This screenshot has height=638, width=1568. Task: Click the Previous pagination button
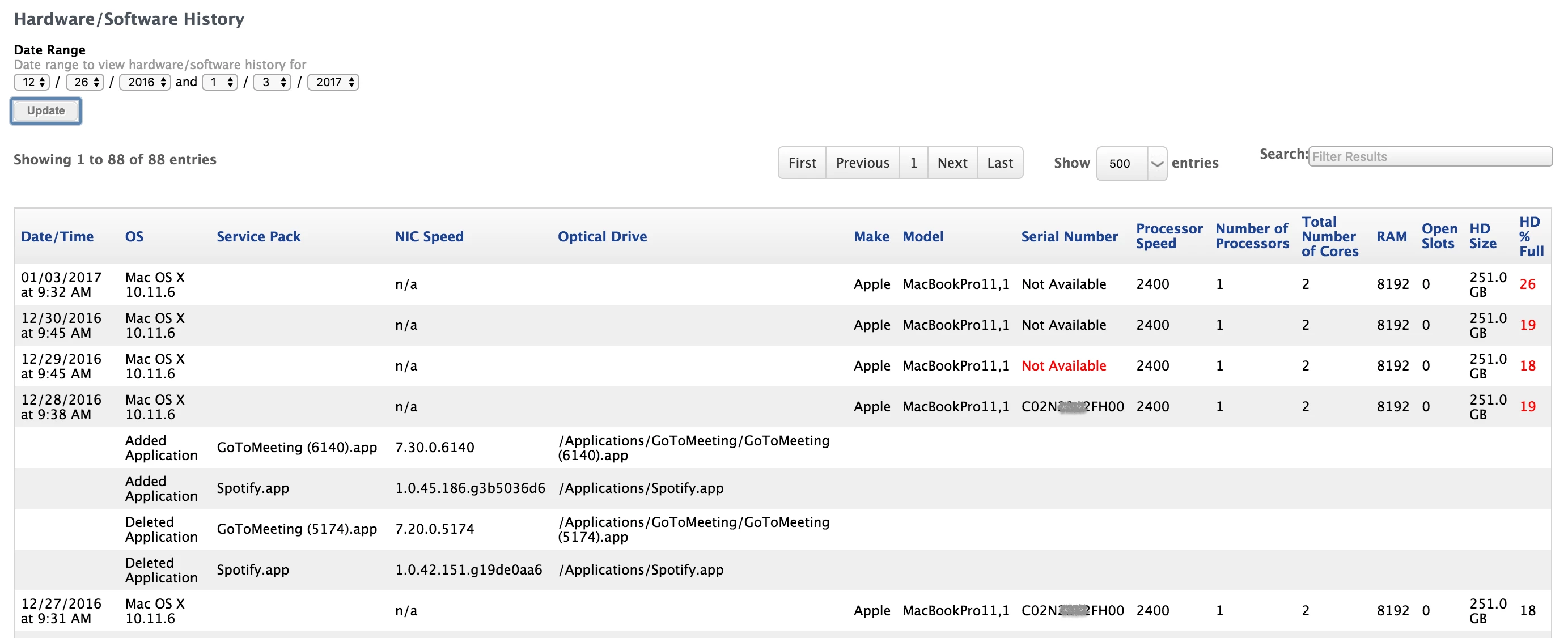click(862, 163)
